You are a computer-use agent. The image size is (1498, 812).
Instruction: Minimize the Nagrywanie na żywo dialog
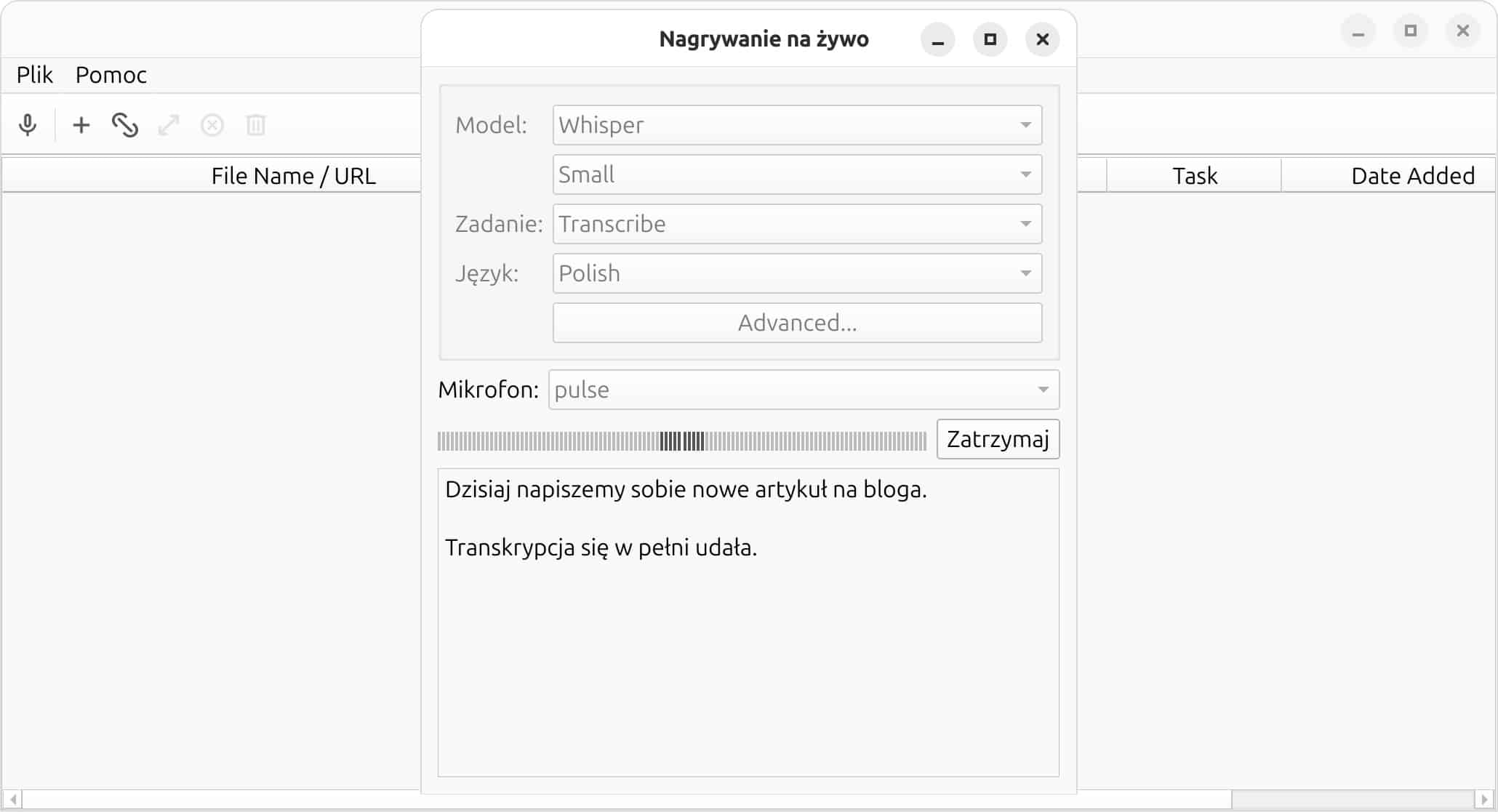937,39
